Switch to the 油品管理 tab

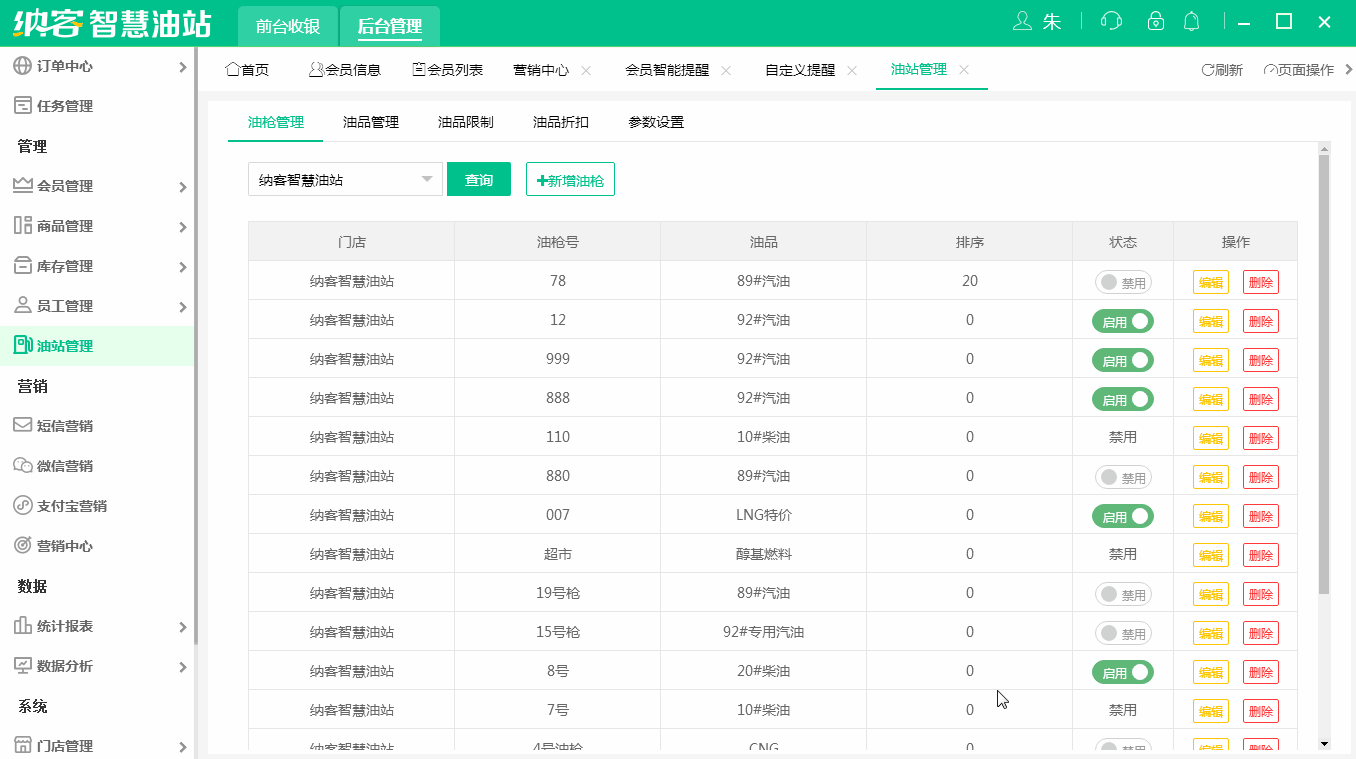coord(369,121)
